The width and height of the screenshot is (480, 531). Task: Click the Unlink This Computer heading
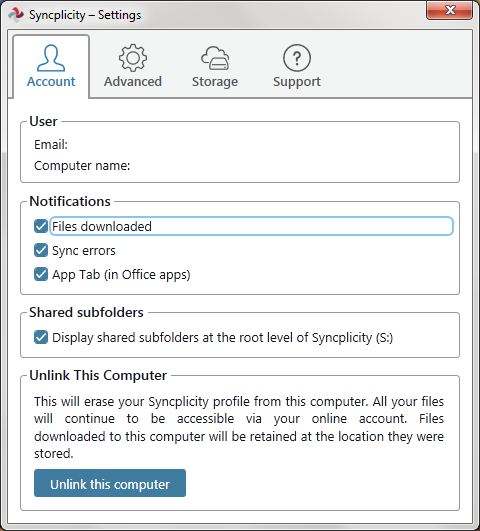tap(98, 376)
